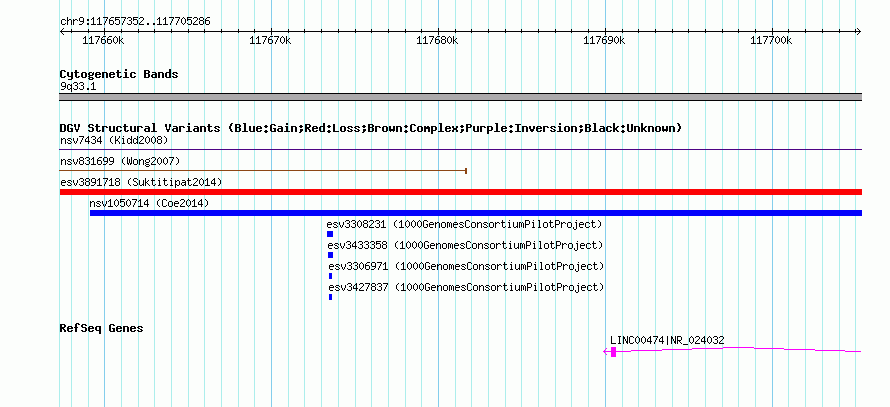Click the blue esv3306971 gain marker
This screenshot has width=890, height=407.
(330, 276)
